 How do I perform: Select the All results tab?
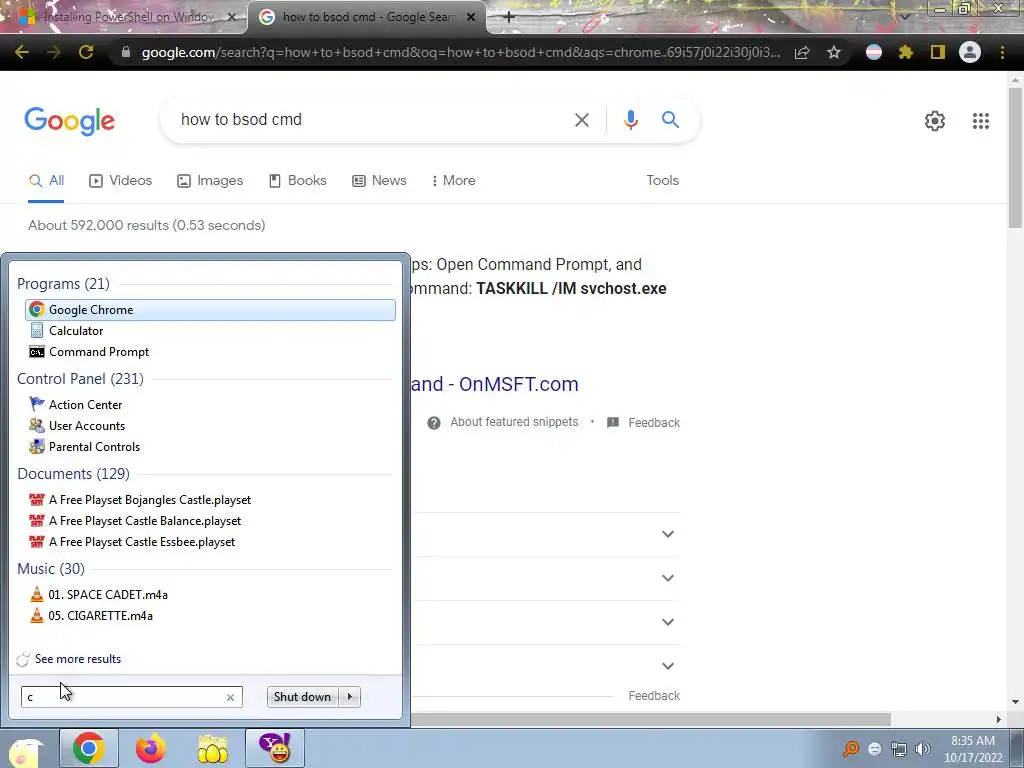[46, 181]
